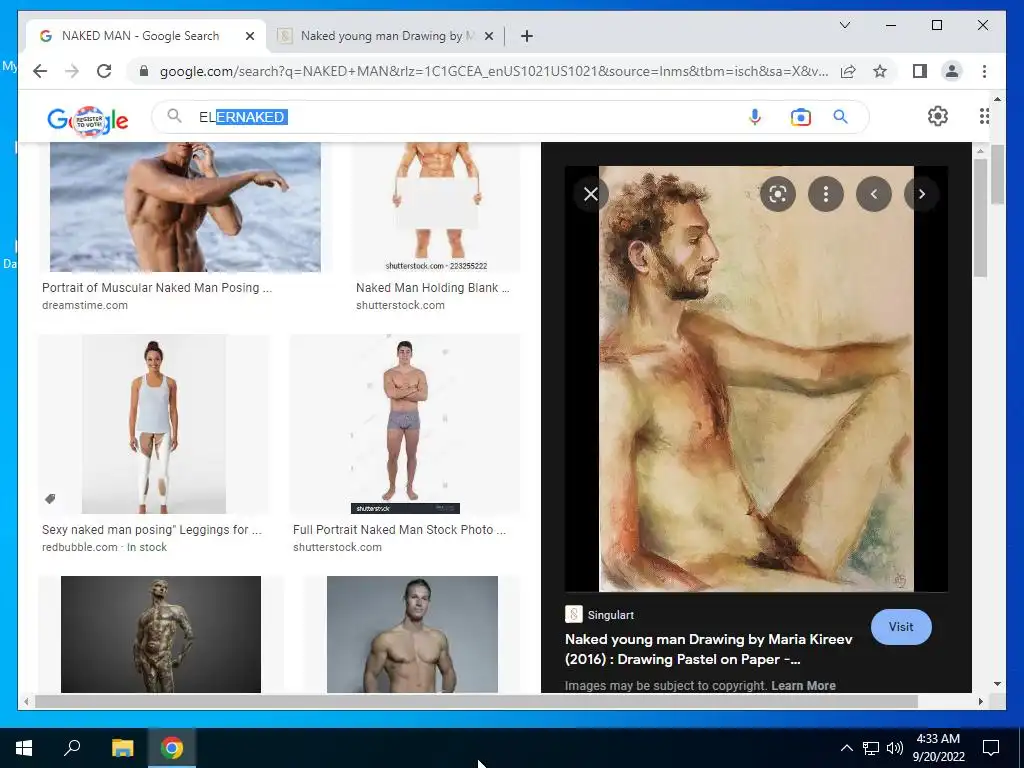This screenshot has width=1024, height=768.
Task: Switch to the NAKED MAN Google Search tab
Action: pos(140,36)
